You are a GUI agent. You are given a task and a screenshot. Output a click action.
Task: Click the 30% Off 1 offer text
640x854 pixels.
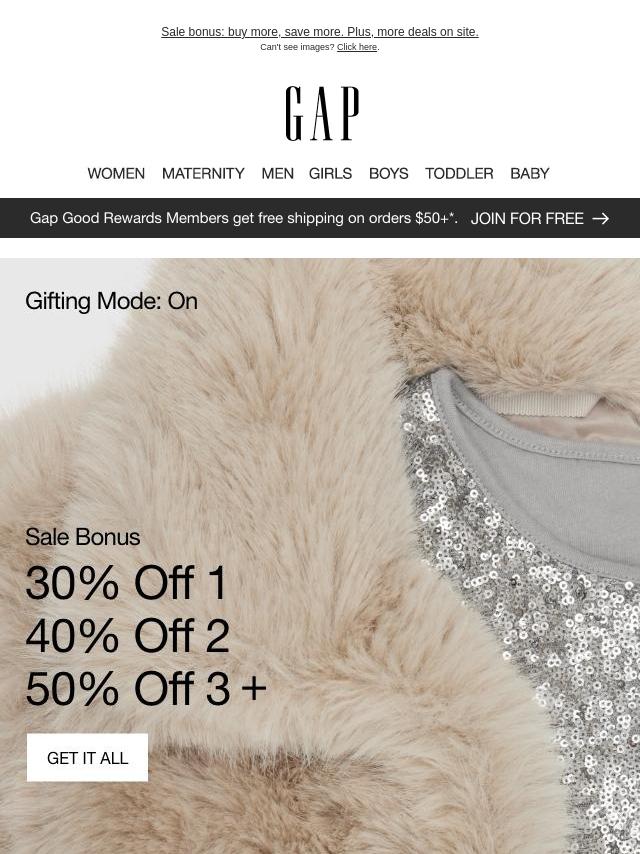click(x=126, y=583)
